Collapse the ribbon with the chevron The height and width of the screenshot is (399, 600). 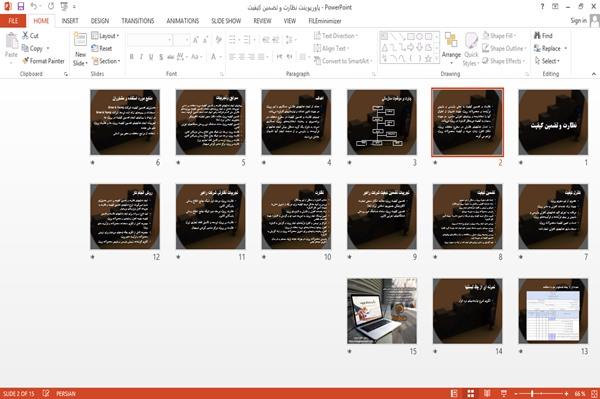593,74
